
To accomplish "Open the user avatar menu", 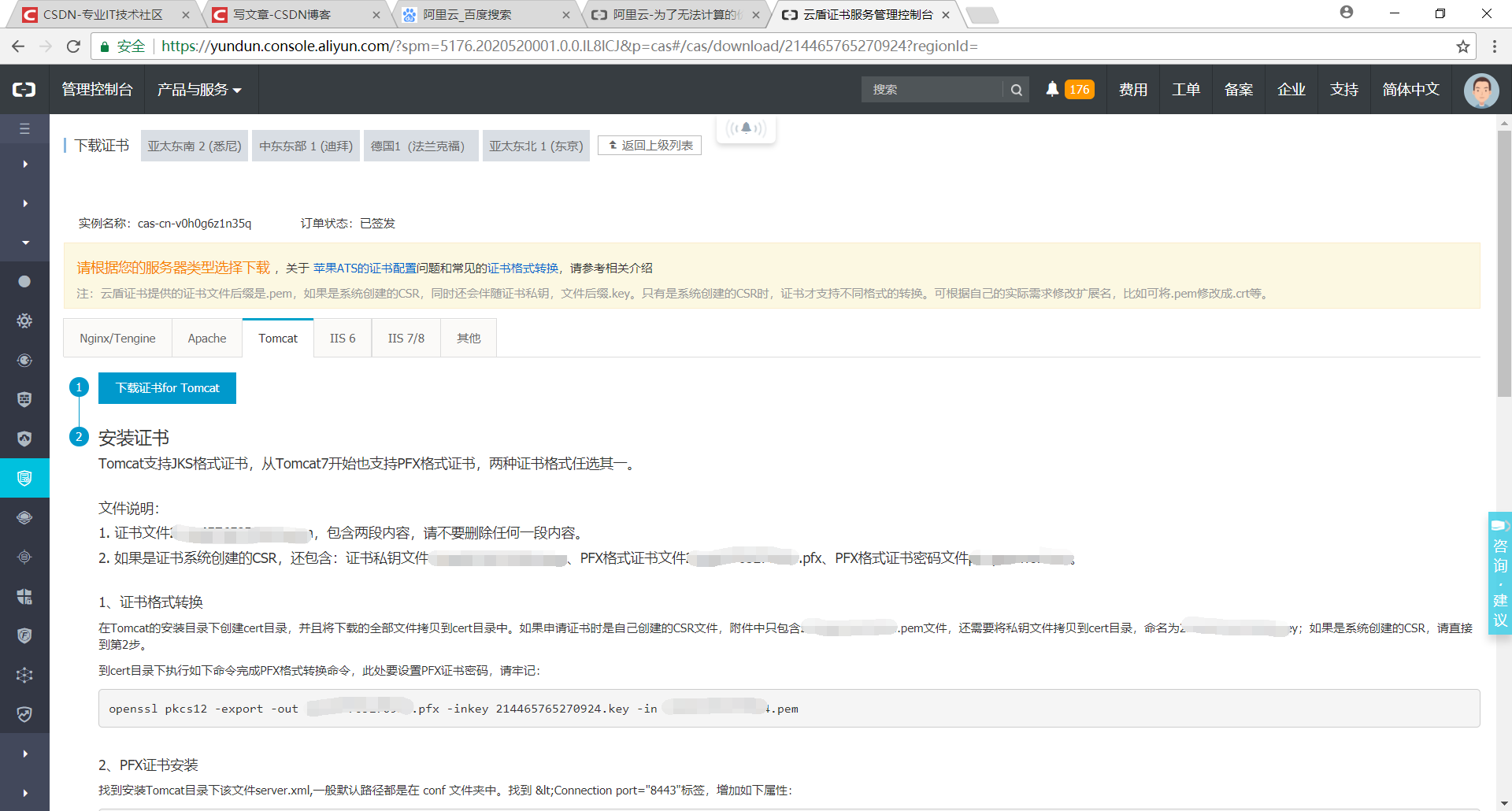I will click(1481, 90).
